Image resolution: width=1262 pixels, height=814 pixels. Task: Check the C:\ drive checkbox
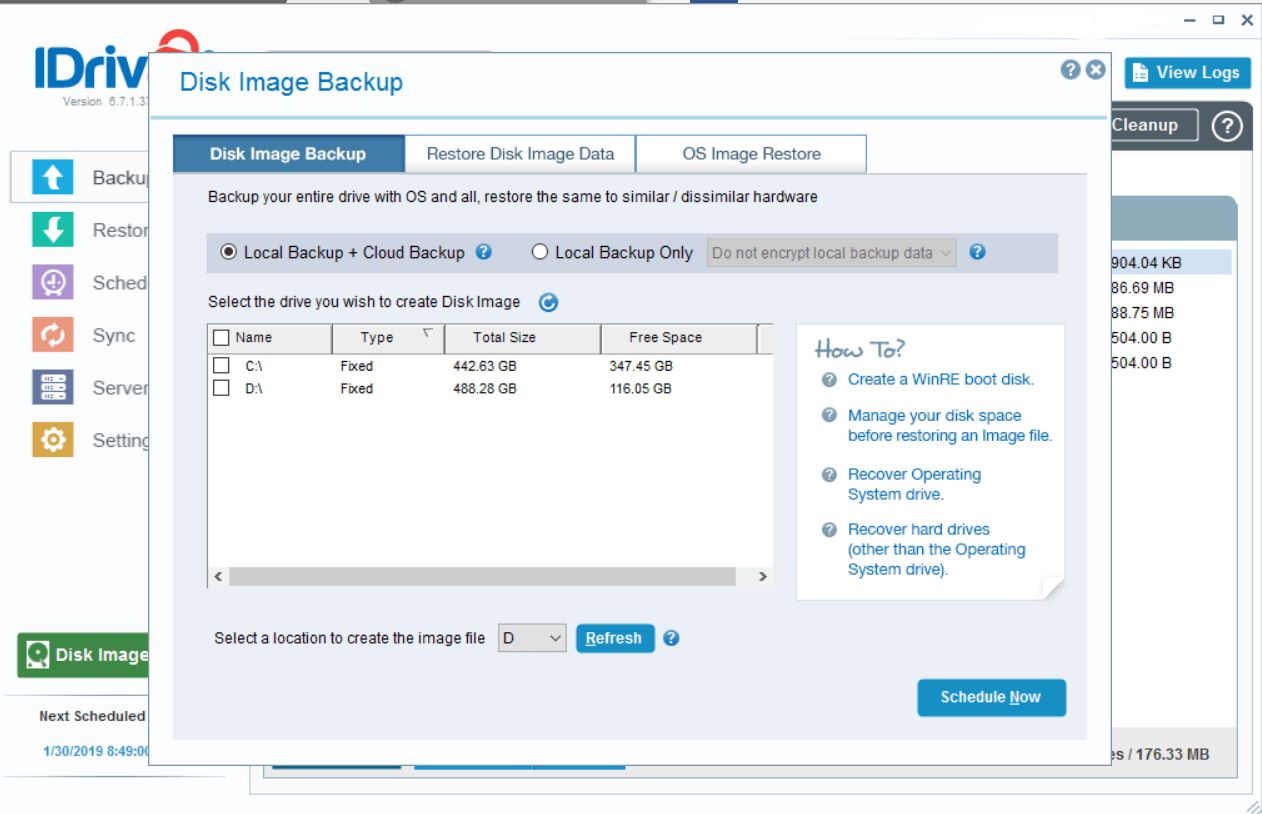pyautogui.click(x=221, y=366)
